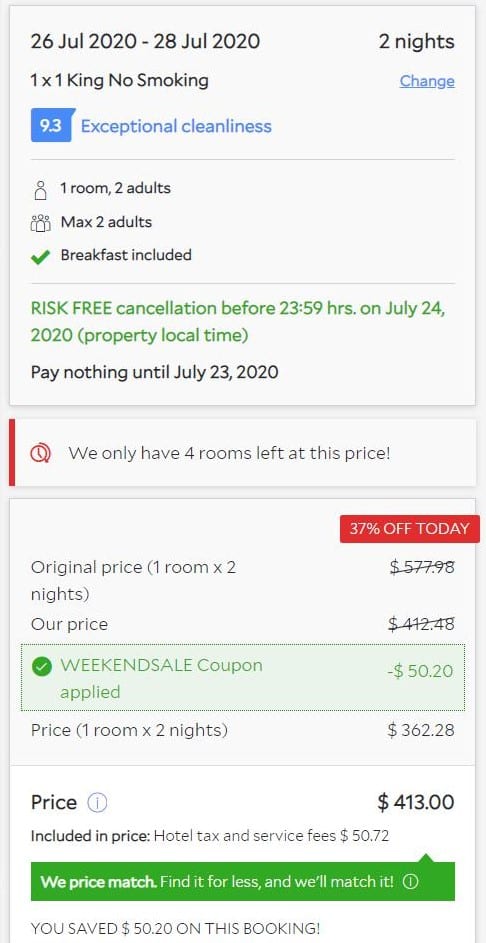486x943 pixels.
Task: Click the struck-through original price $577.98
Action: [x=421, y=567]
